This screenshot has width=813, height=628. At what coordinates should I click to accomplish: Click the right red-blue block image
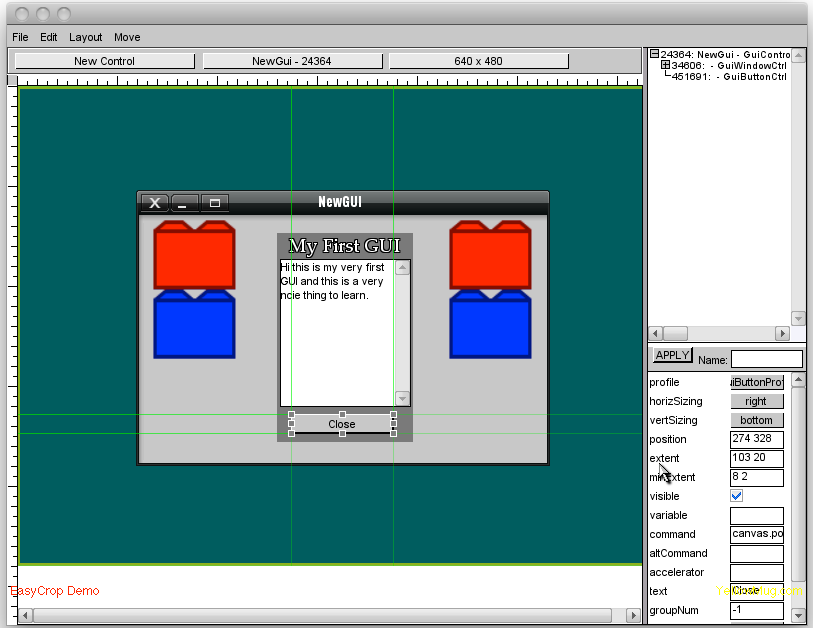click(x=490, y=290)
